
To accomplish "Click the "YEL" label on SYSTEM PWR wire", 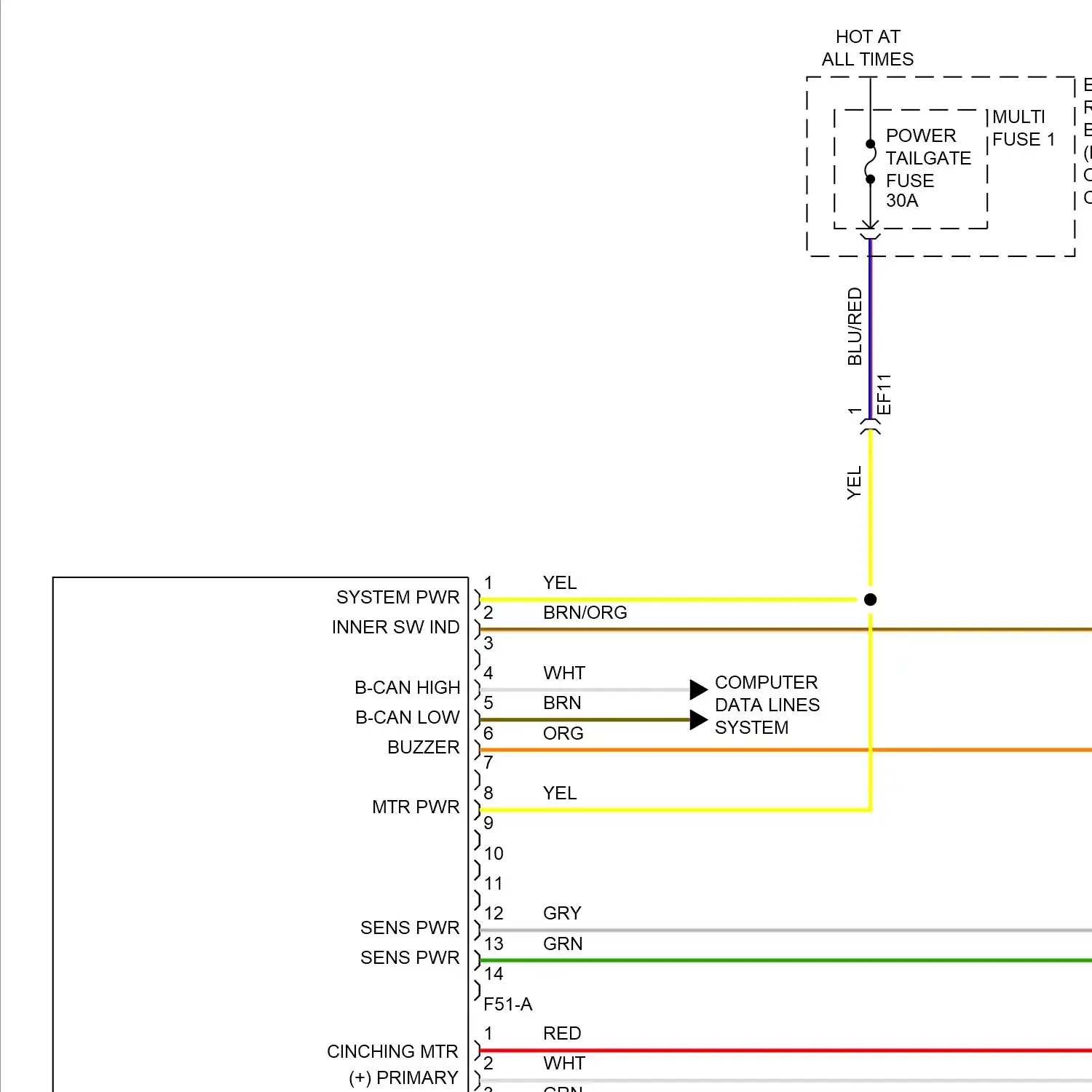I will pos(560,583).
